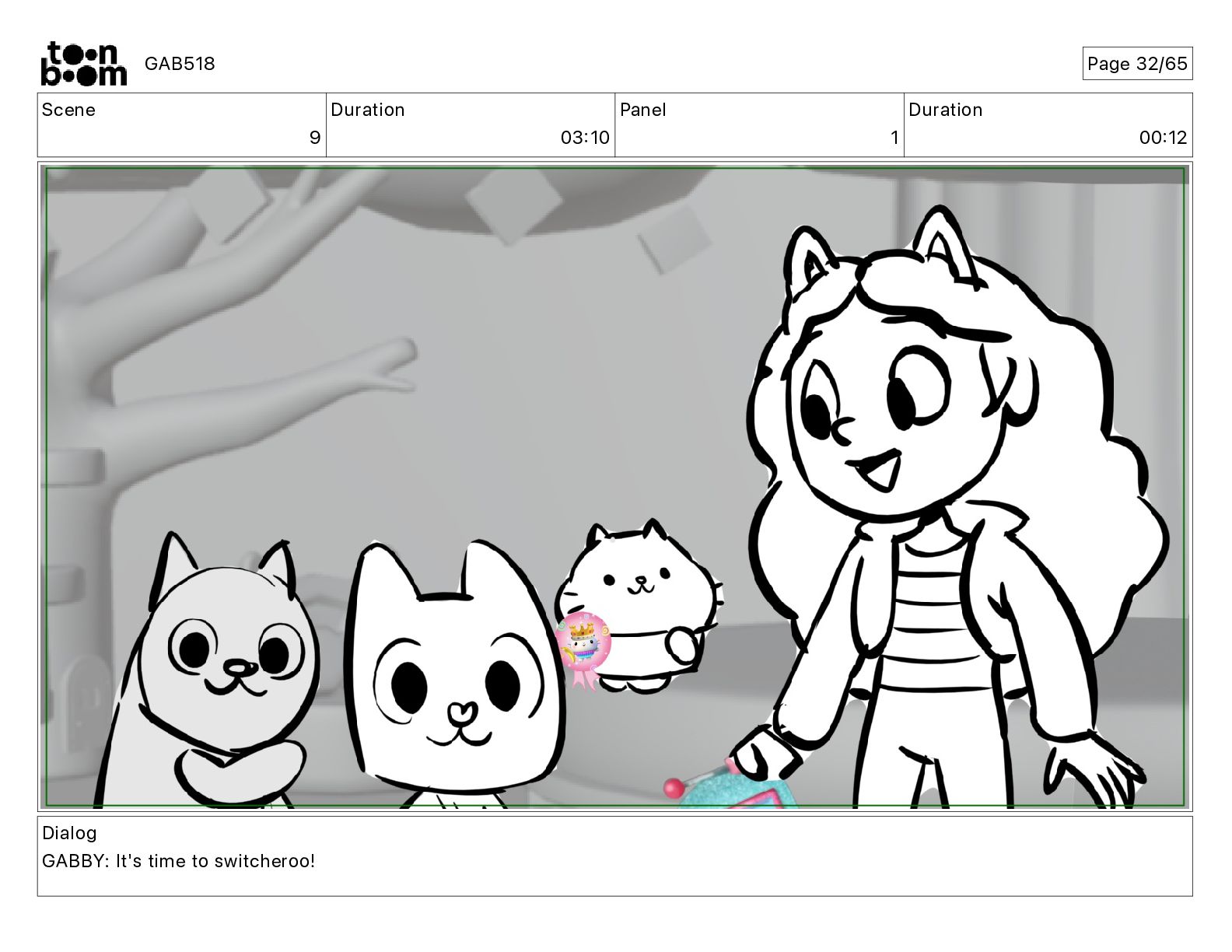1232x952 pixels.
Task: Select the Dialog label
Action: click(x=69, y=833)
